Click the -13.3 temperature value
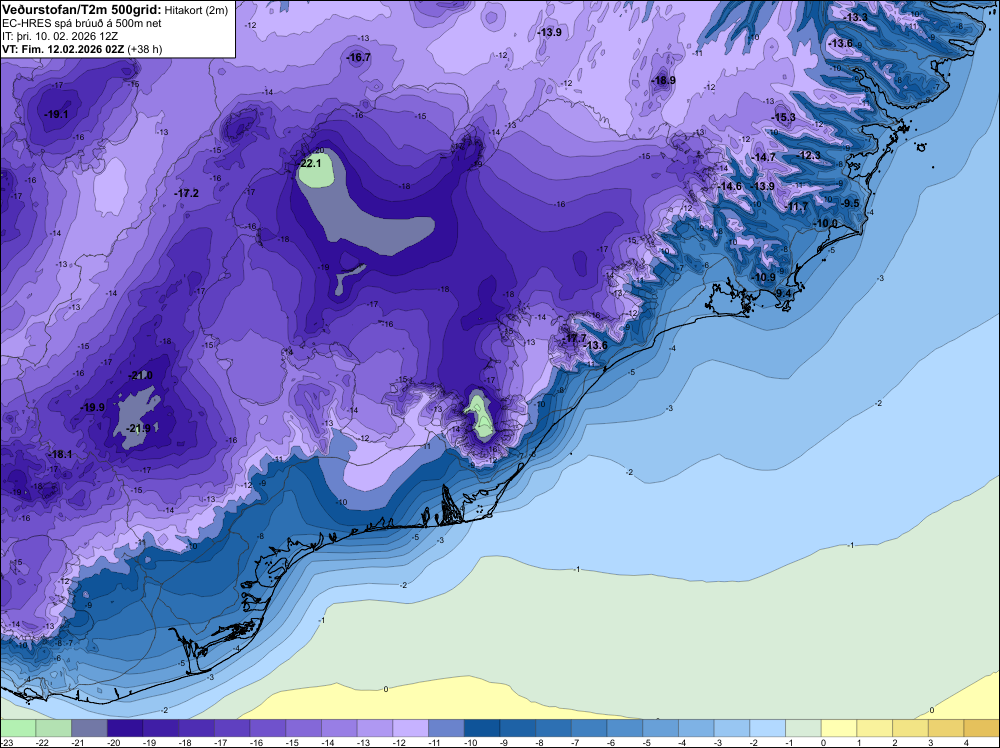The width and height of the screenshot is (1000, 748). click(855, 17)
